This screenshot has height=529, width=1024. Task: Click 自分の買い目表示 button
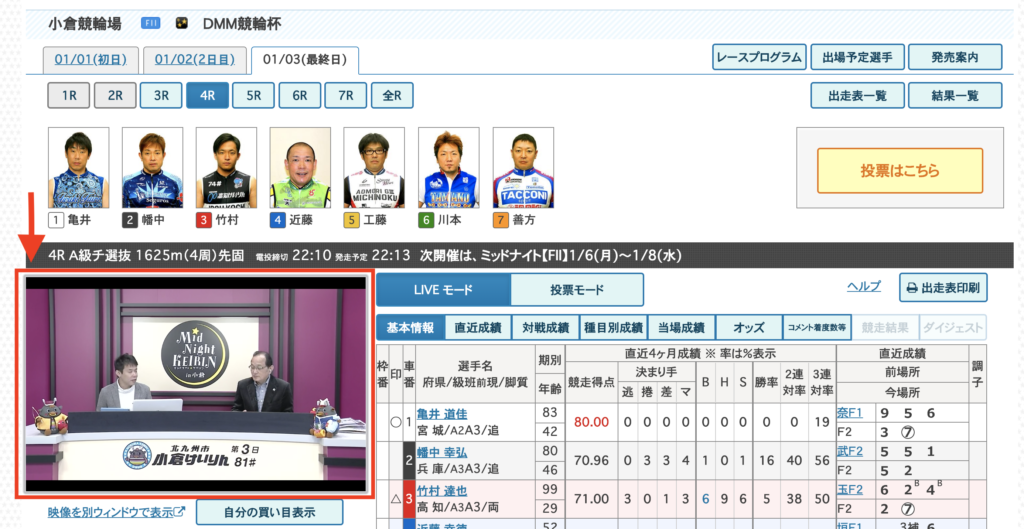coord(269,513)
